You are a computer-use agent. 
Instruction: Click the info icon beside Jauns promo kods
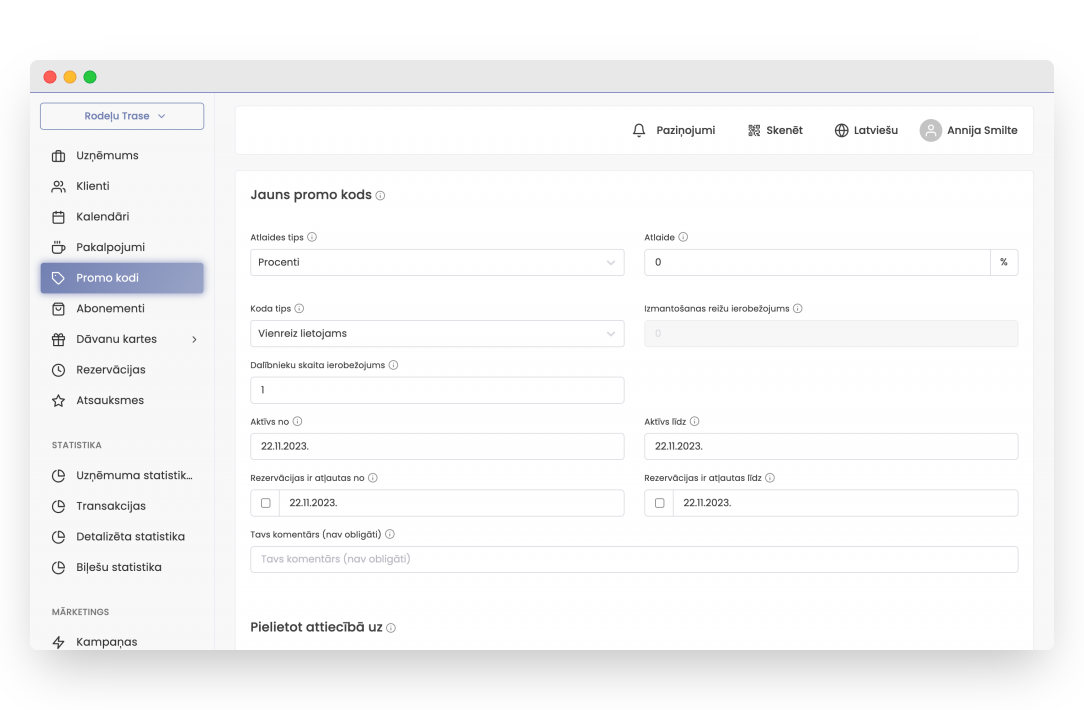pyautogui.click(x=381, y=196)
